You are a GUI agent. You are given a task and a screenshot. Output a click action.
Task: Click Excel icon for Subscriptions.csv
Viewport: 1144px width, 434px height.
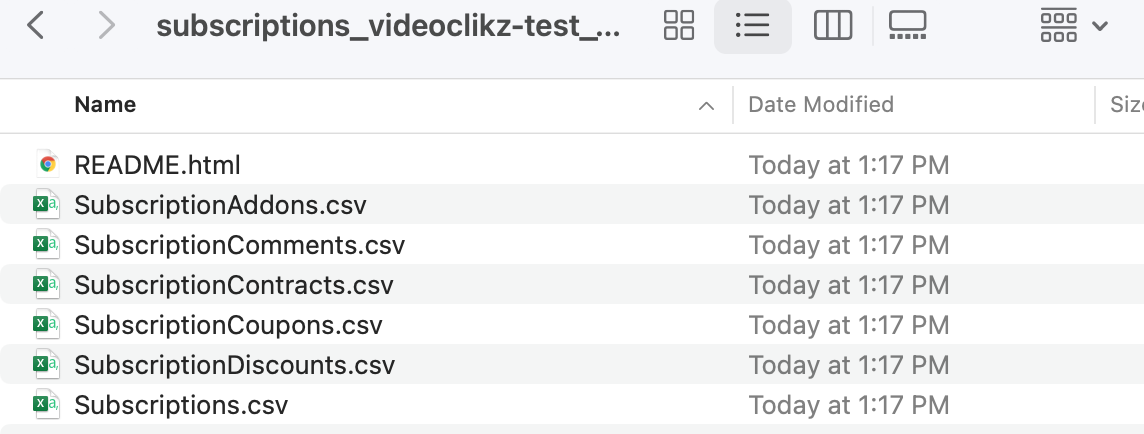coord(47,404)
